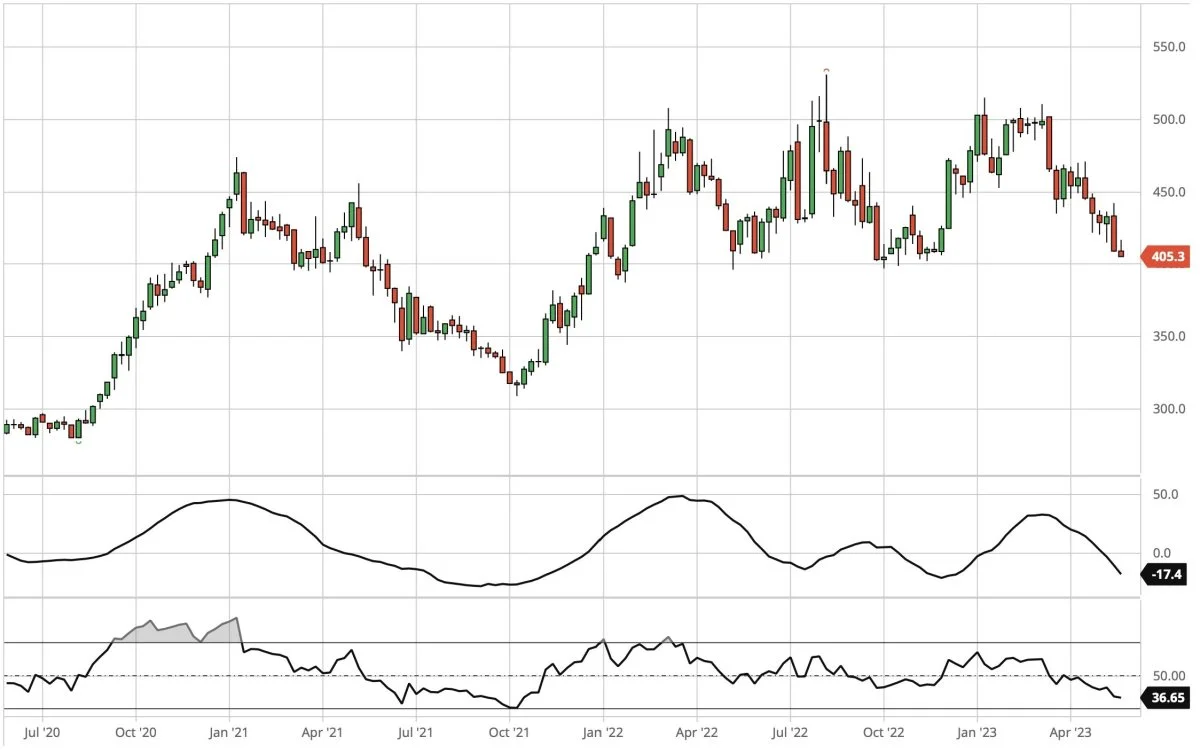Screen dimensions: 1200x753
Task: Click the 300.0 price axis label
Action: (x=1167, y=409)
